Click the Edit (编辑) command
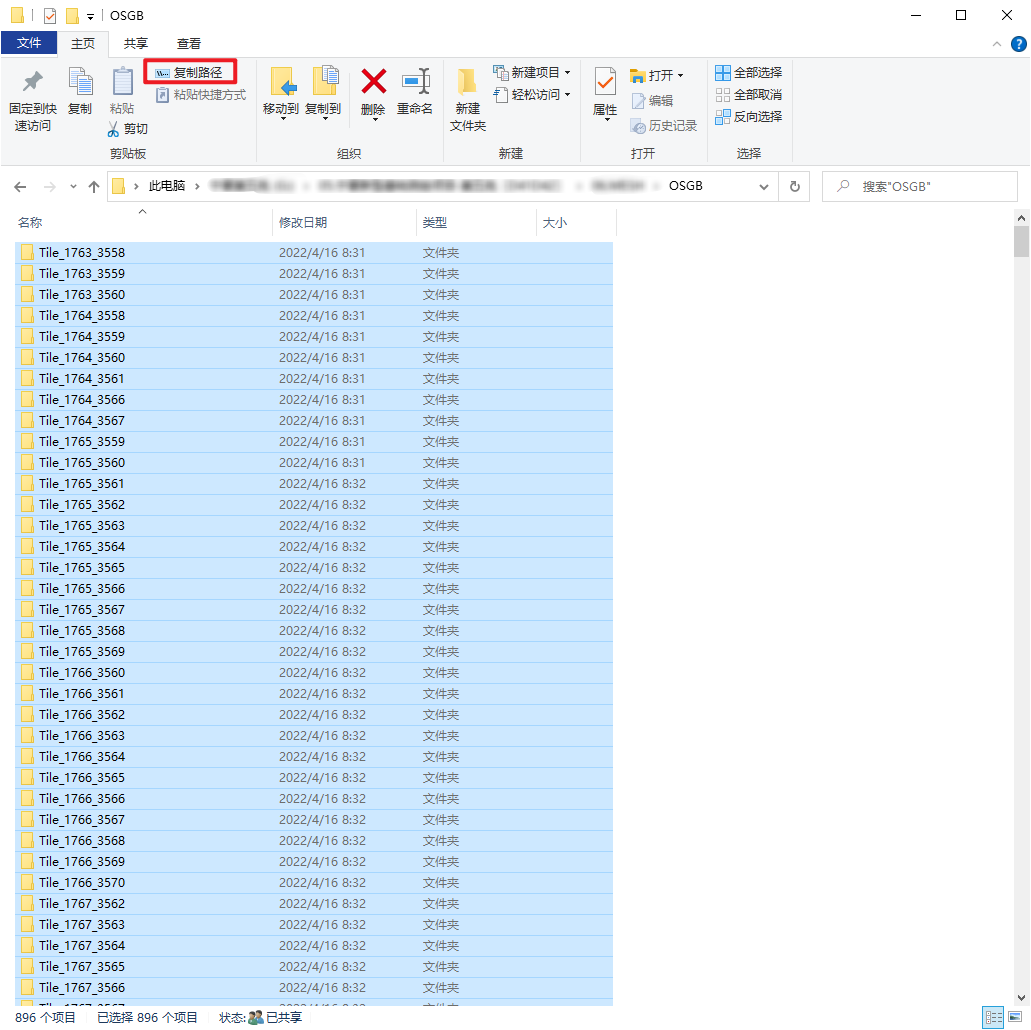Image resolution: width=1031 pixels, height=1030 pixels. 652,101
